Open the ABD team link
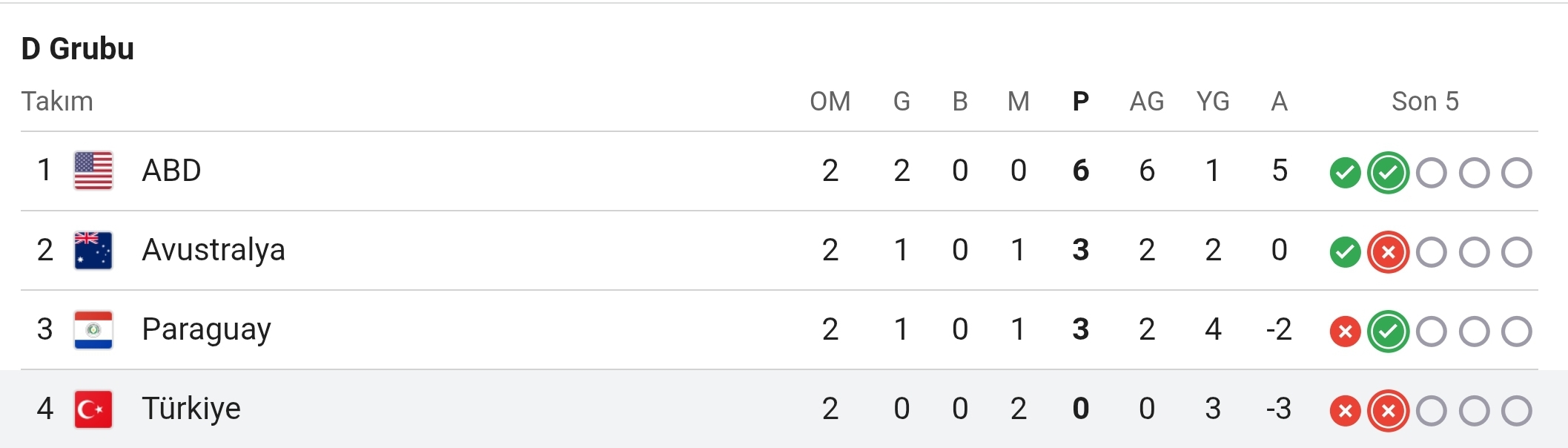Screen dimensions: 1568x448 pyautogui.click(x=171, y=171)
